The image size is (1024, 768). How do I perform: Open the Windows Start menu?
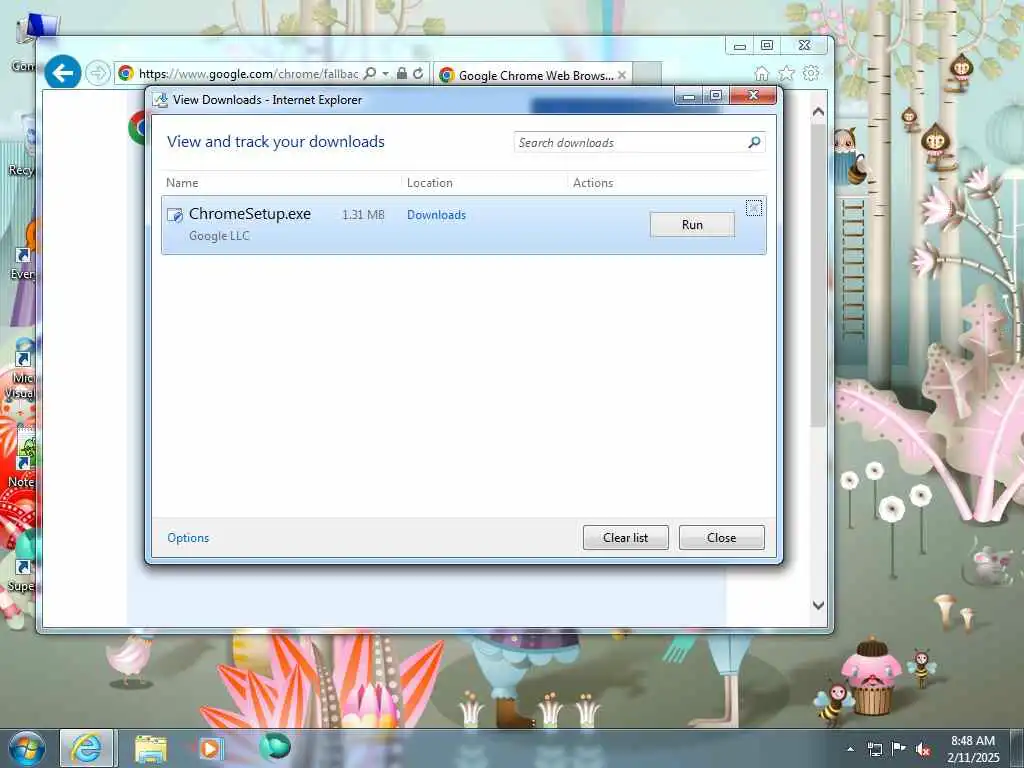tap(27, 748)
